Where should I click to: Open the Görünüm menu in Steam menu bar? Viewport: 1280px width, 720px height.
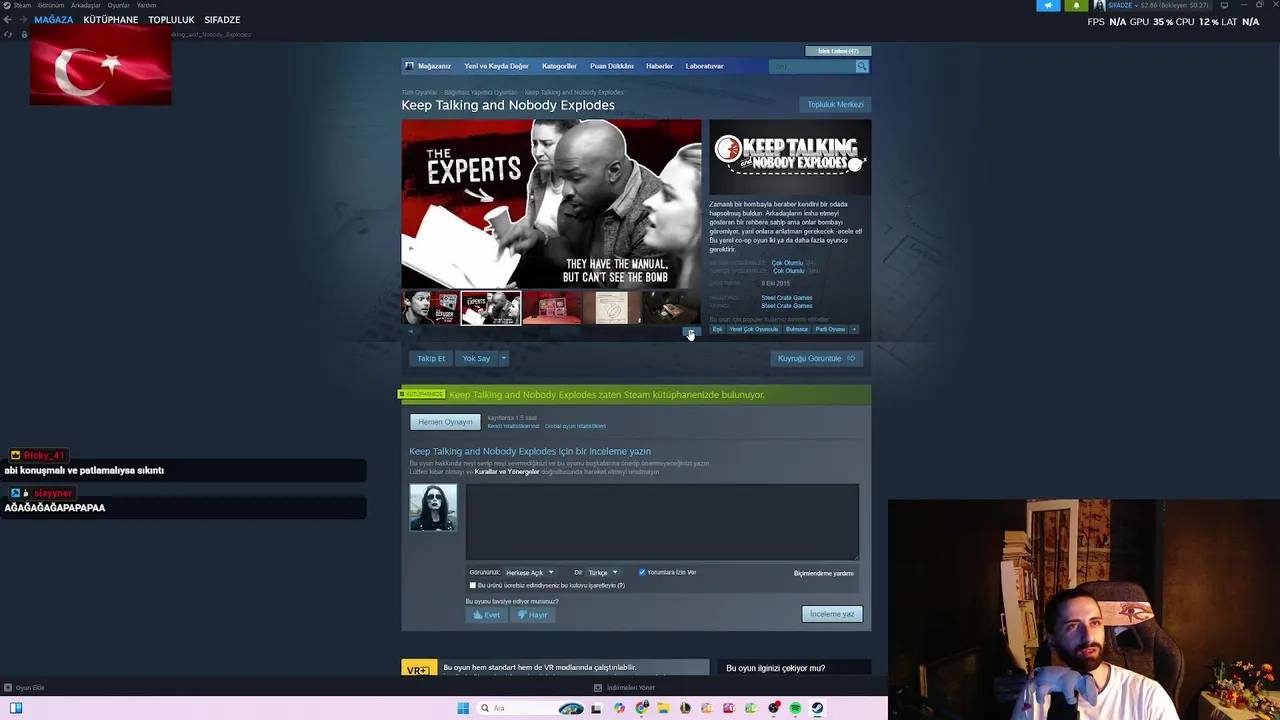pos(51,5)
